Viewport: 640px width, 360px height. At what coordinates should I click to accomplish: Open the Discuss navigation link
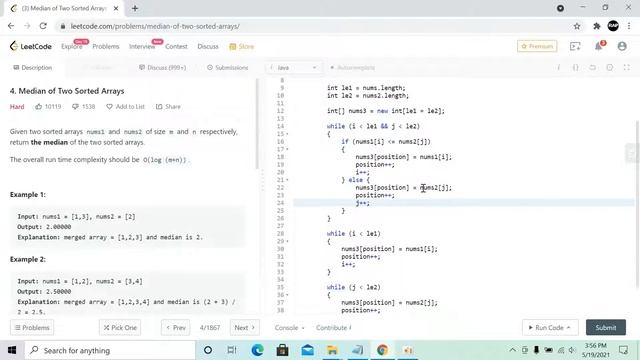click(208, 47)
